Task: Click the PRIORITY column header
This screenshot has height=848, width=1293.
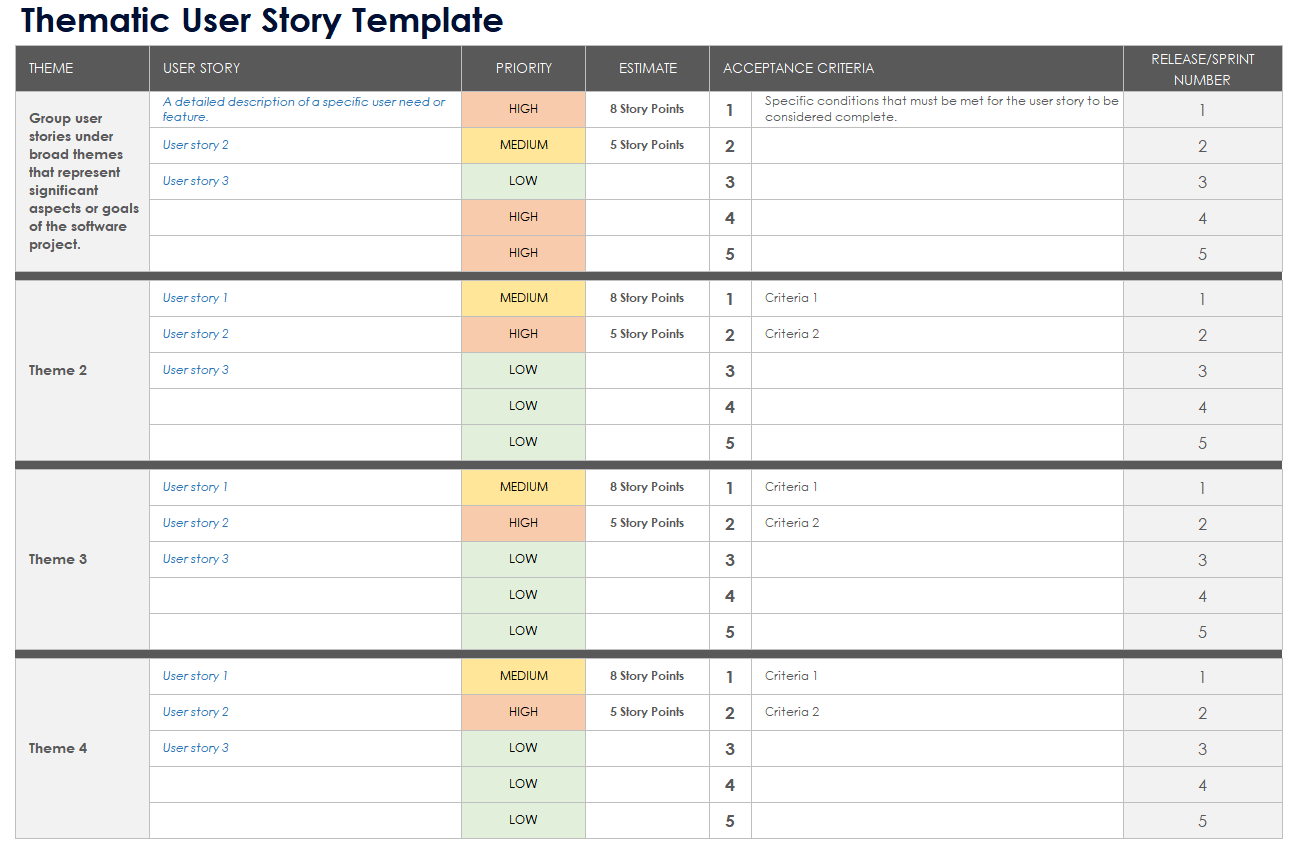Action: (523, 68)
